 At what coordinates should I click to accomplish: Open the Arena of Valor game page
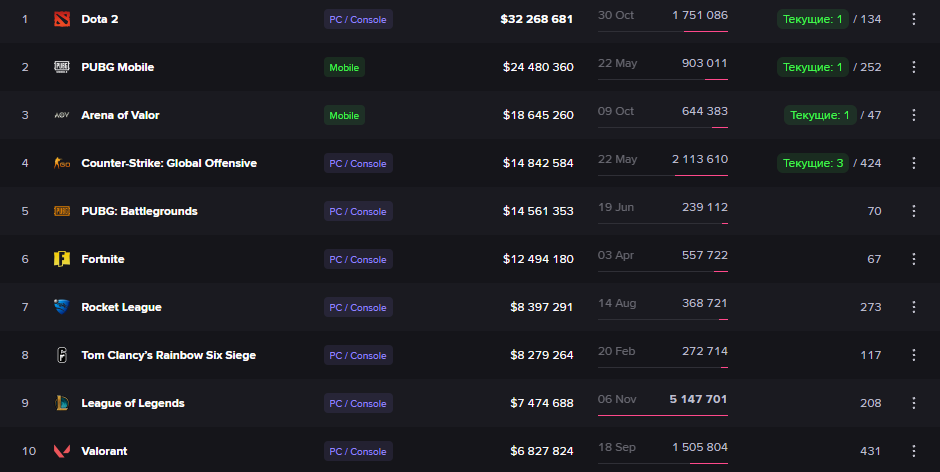[x=120, y=115]
